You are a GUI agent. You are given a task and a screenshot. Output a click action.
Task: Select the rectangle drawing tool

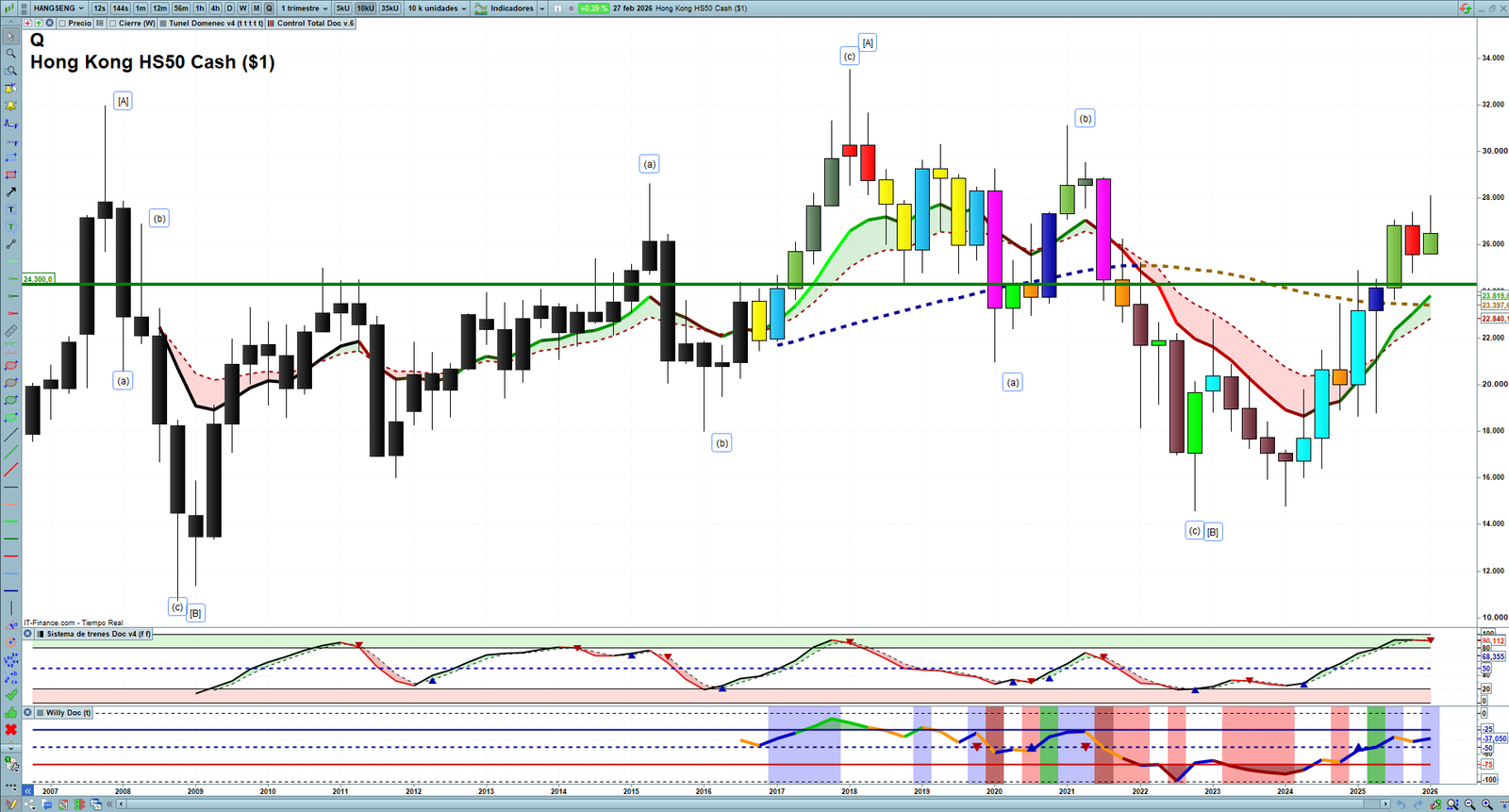(10, 174)
